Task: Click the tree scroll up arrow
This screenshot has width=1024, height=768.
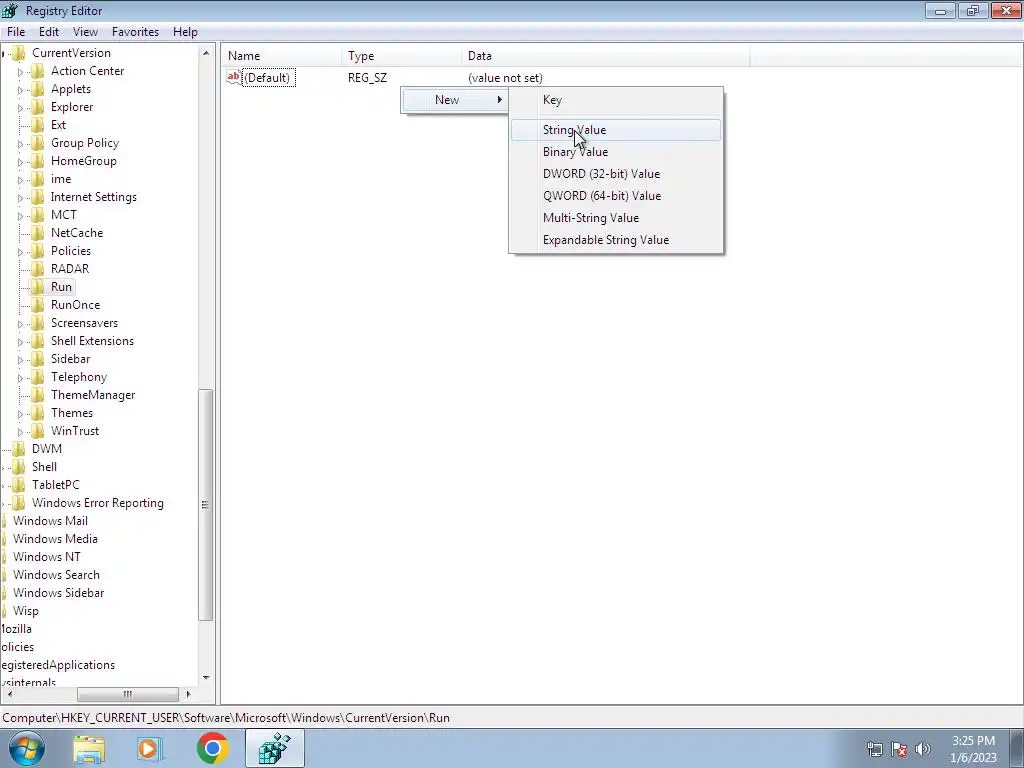Action: pos(206,54)
